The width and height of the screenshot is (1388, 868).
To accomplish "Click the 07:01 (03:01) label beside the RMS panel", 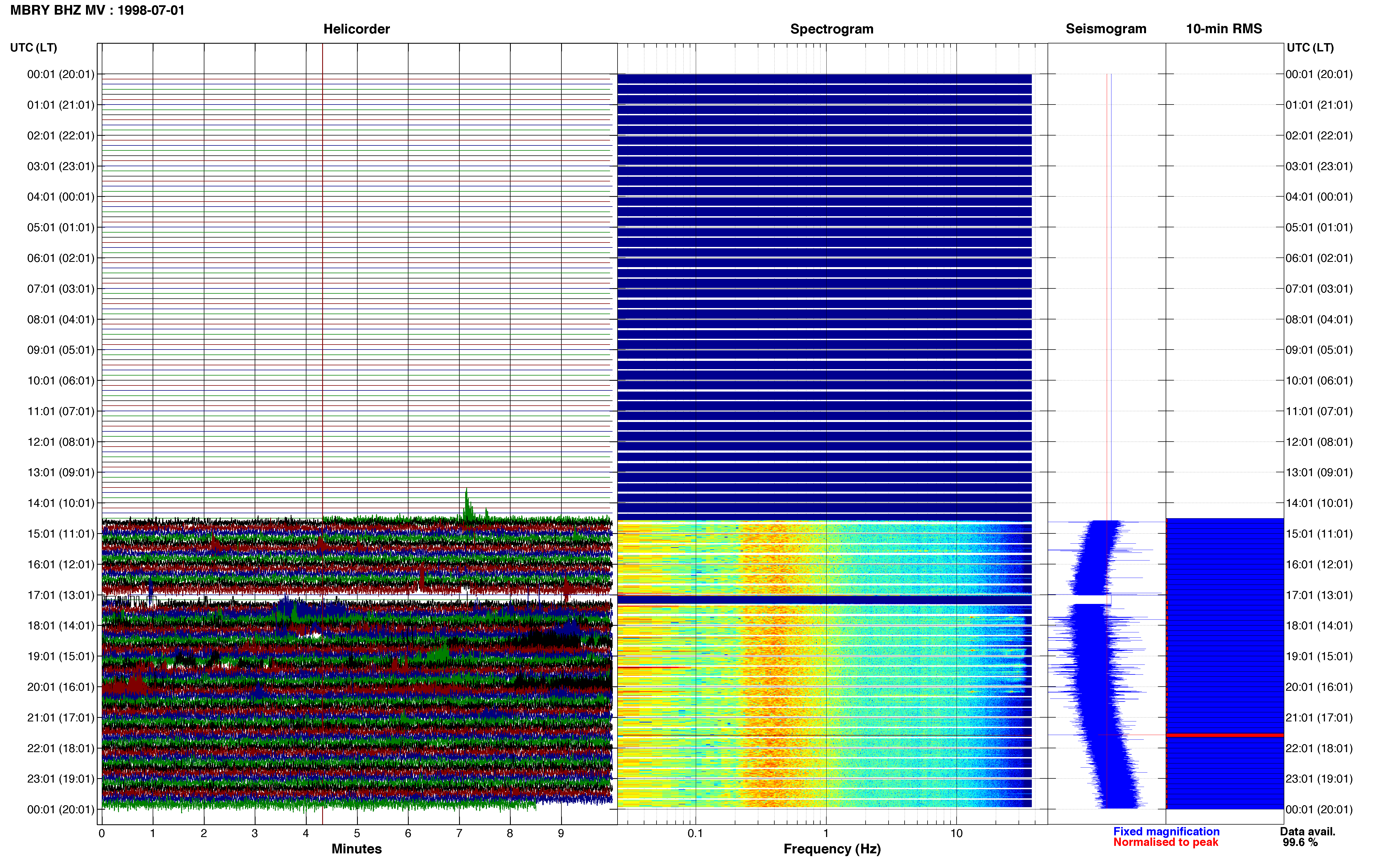I will pos(1319,289).
